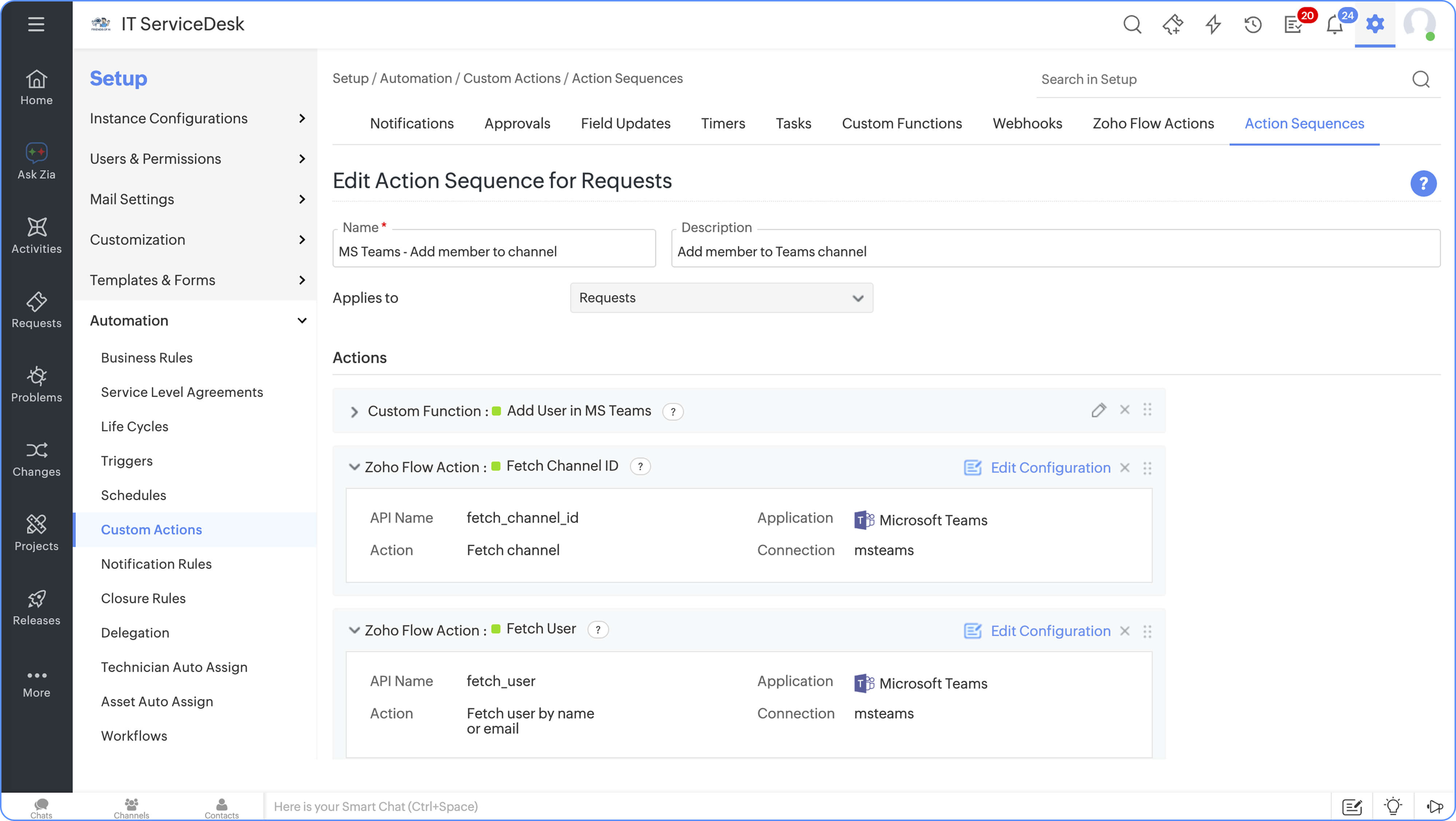Viewport: 1456px width, 821px height.
Task: Click the lightning quick actions icon
Action: (1212, 25)
